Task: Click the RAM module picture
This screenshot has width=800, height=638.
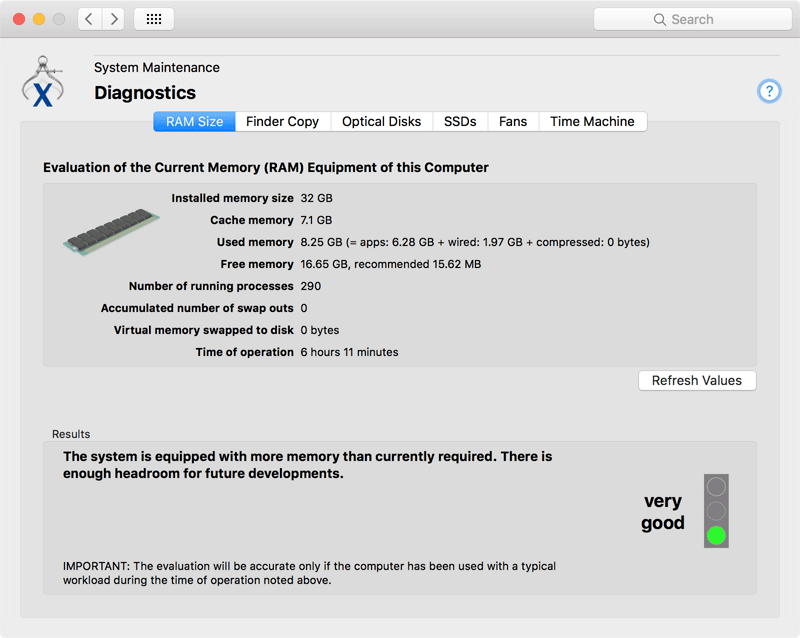Action: click(x=111, y=232)
